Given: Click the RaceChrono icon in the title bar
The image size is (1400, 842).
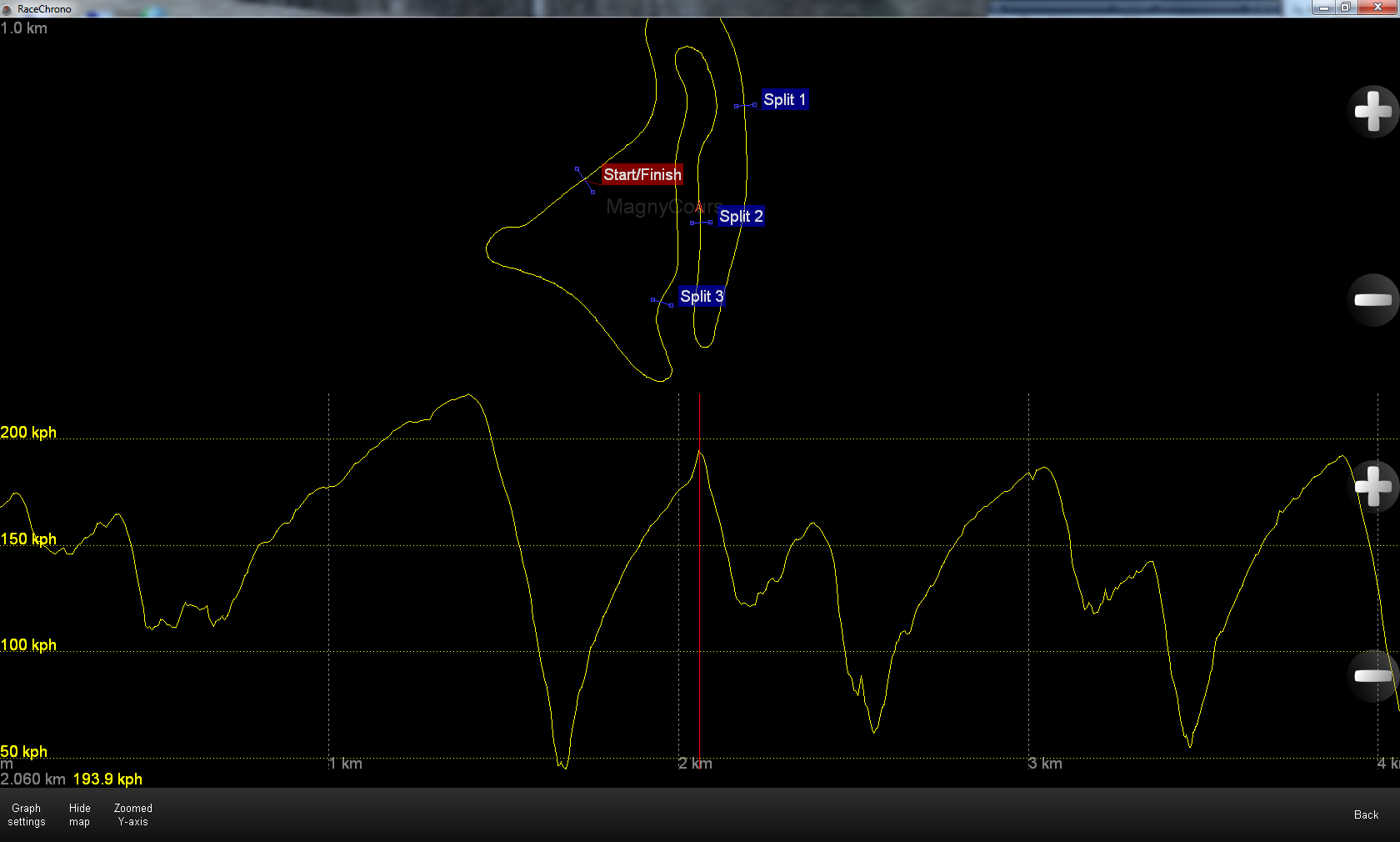Looking at the screenshot, I should pyautogui.click(x=8, y=8).
